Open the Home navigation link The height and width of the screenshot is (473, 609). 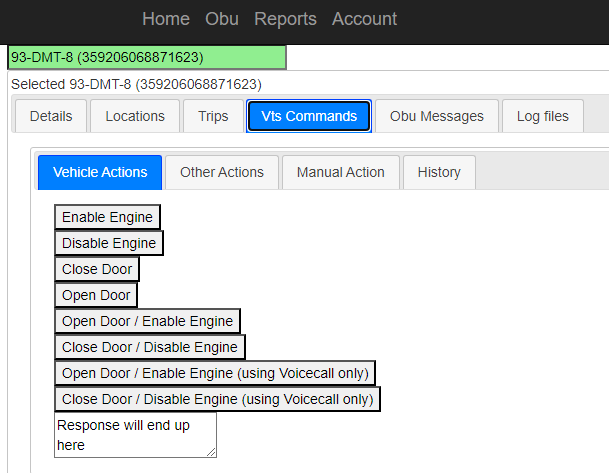click(x=165, y=19)
